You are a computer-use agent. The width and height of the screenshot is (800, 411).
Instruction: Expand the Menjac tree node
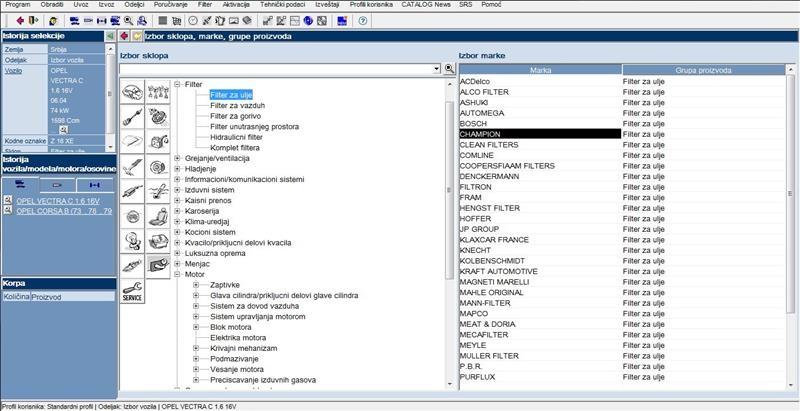pyautogui.click(x=178, y=264)
